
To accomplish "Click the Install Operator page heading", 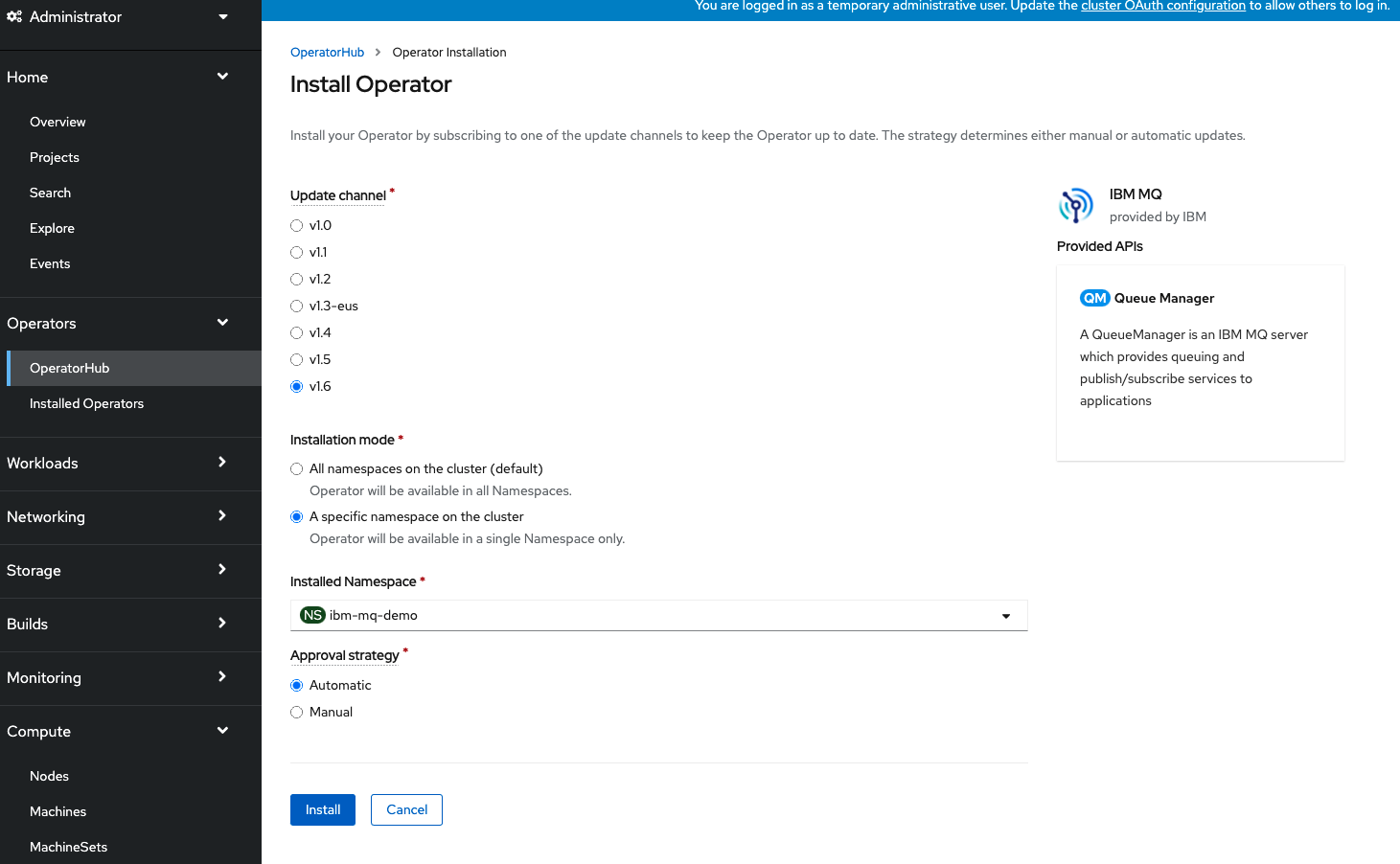I will [371, 84].
